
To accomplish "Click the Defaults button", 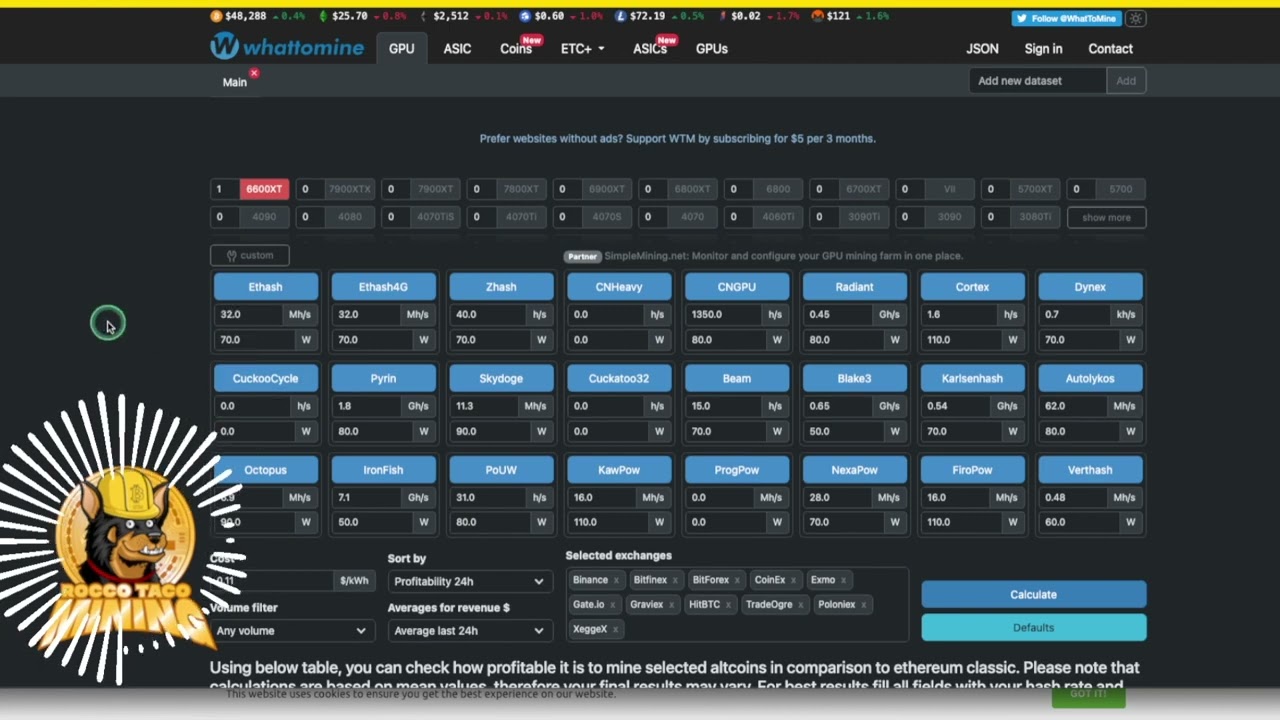I will [1033, 627].
